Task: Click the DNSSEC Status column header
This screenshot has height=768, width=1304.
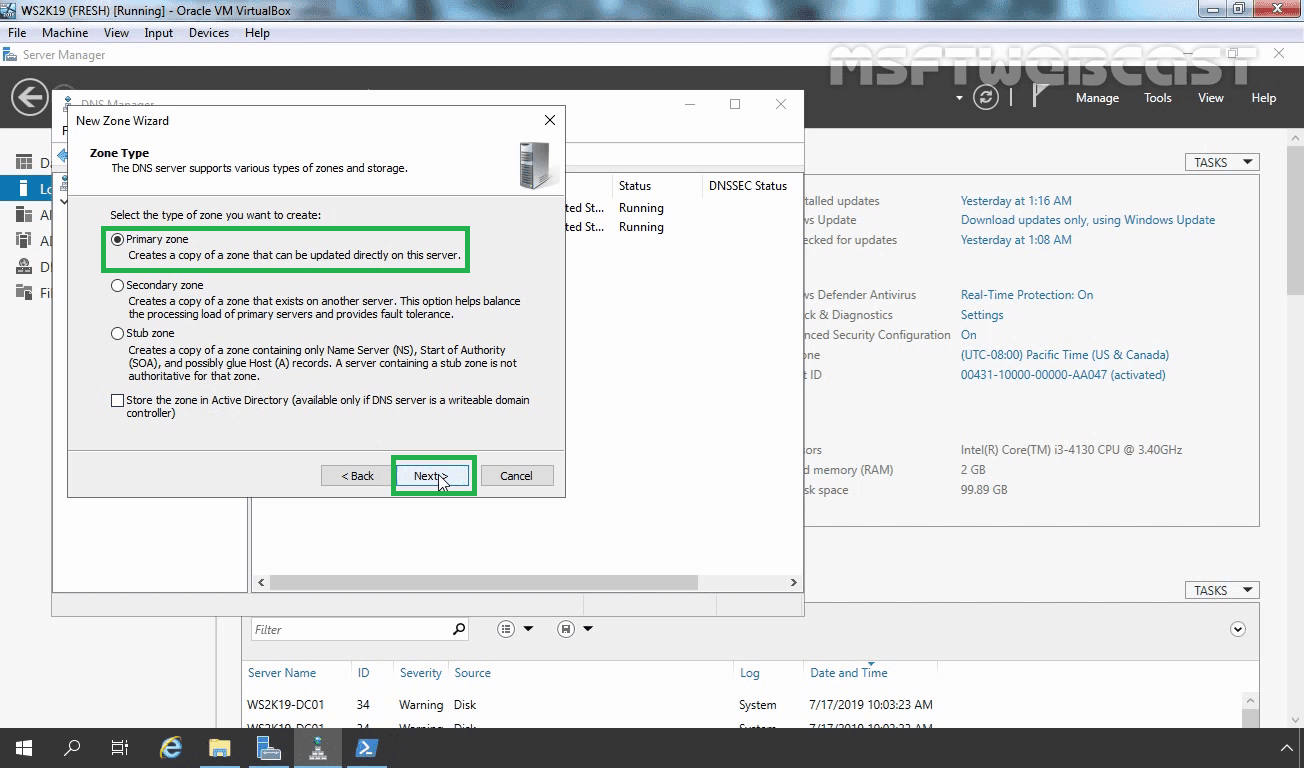Action: (748, 186)
